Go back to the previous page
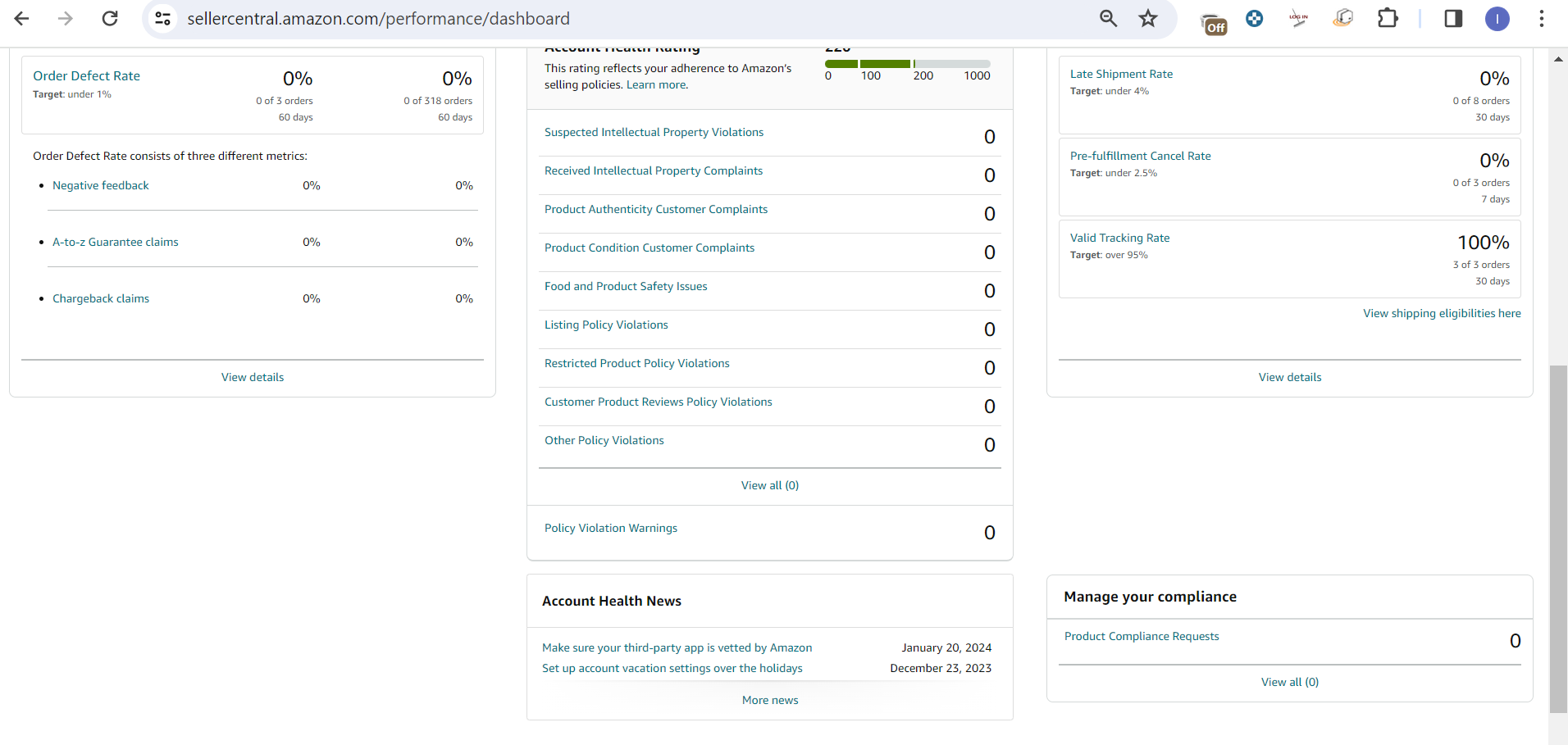The image size is (1568, 745). [22, 18]
